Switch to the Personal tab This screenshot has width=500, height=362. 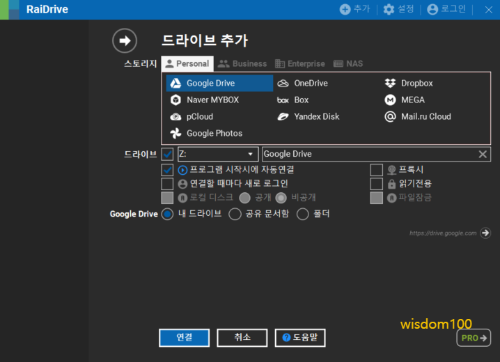click(187, 63)
